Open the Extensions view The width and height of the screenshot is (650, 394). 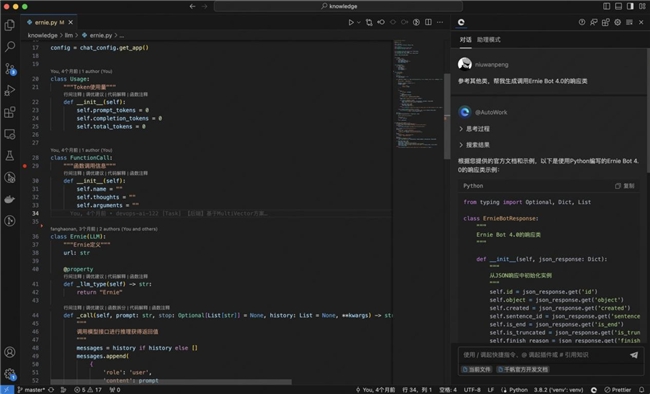10,112
